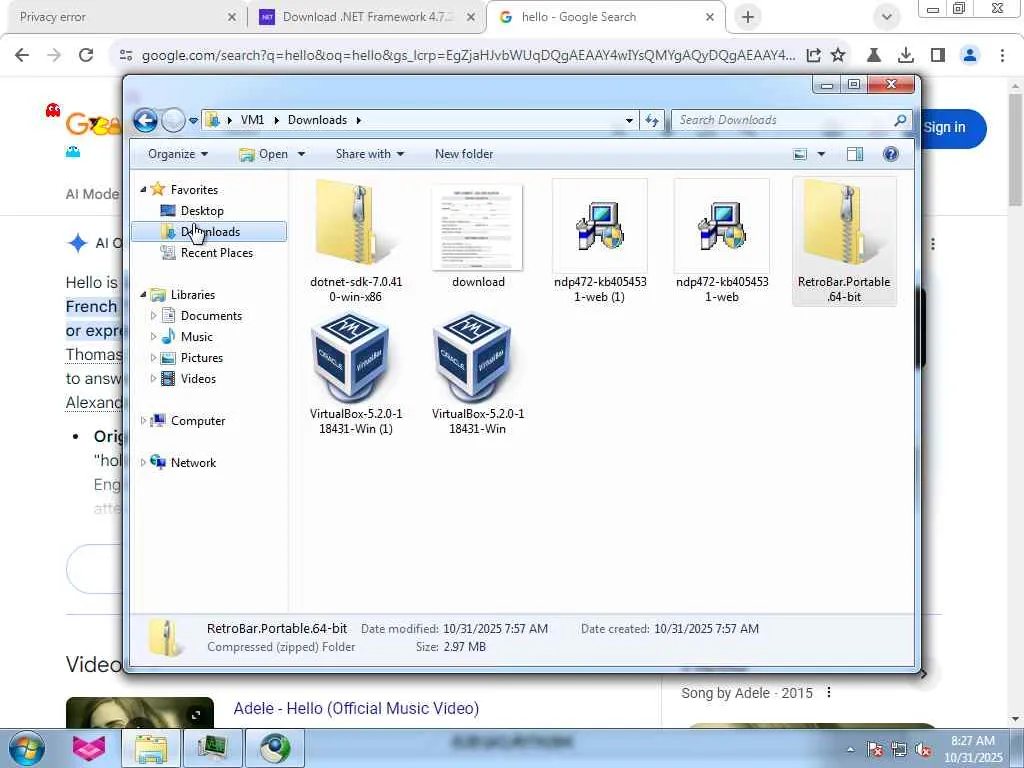
Task: Open the Windows Start menu
Action: coord(26,748)
